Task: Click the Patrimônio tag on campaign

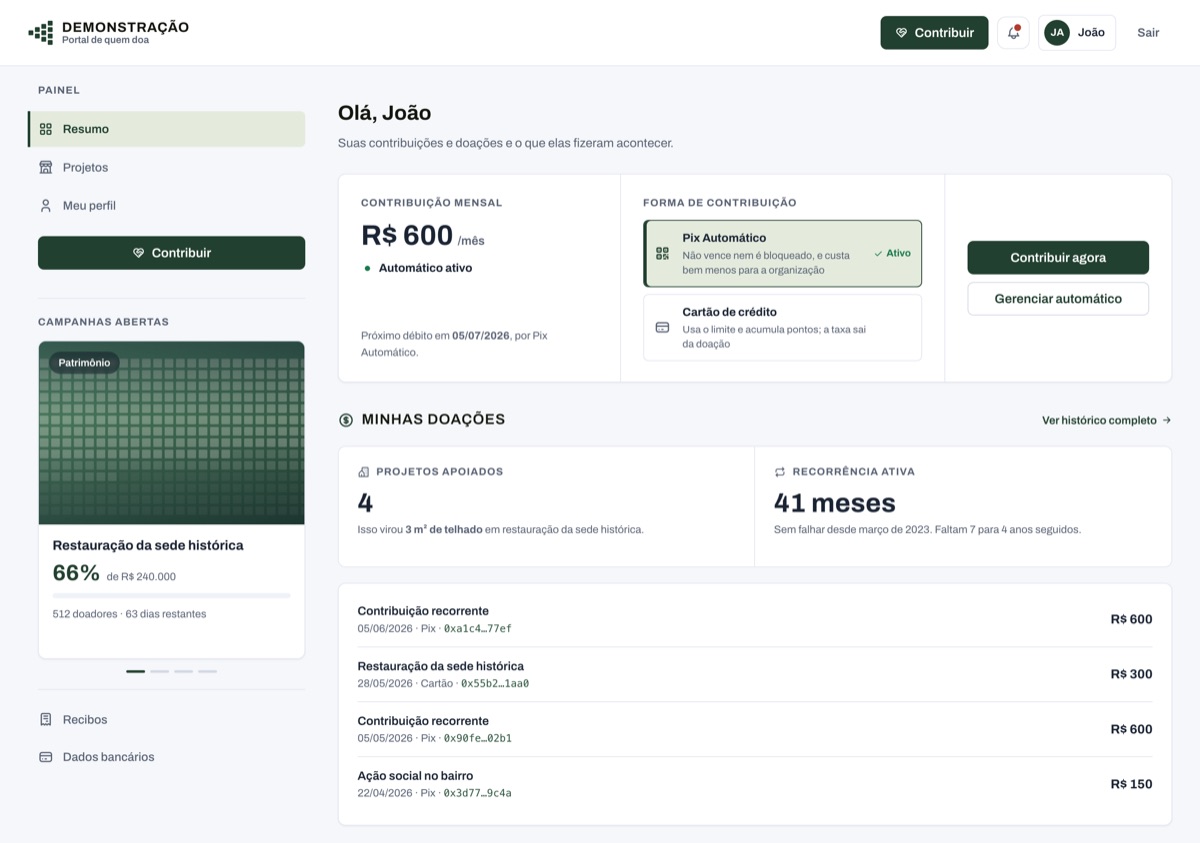Action: (x=84, y=363)
